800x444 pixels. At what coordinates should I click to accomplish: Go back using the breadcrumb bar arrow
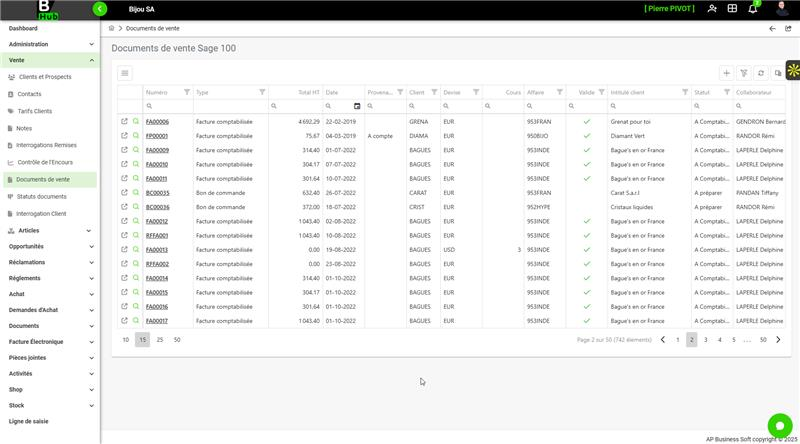pos(772,29)
